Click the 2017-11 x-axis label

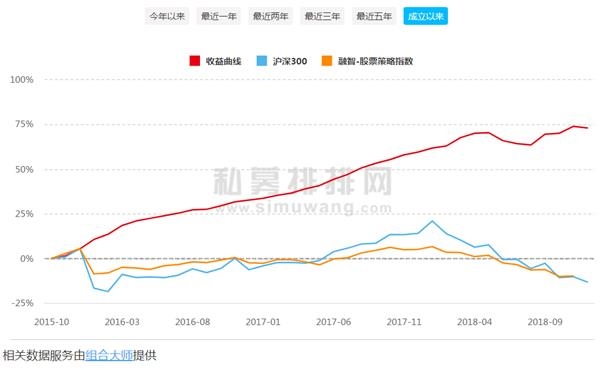(404, 322)
